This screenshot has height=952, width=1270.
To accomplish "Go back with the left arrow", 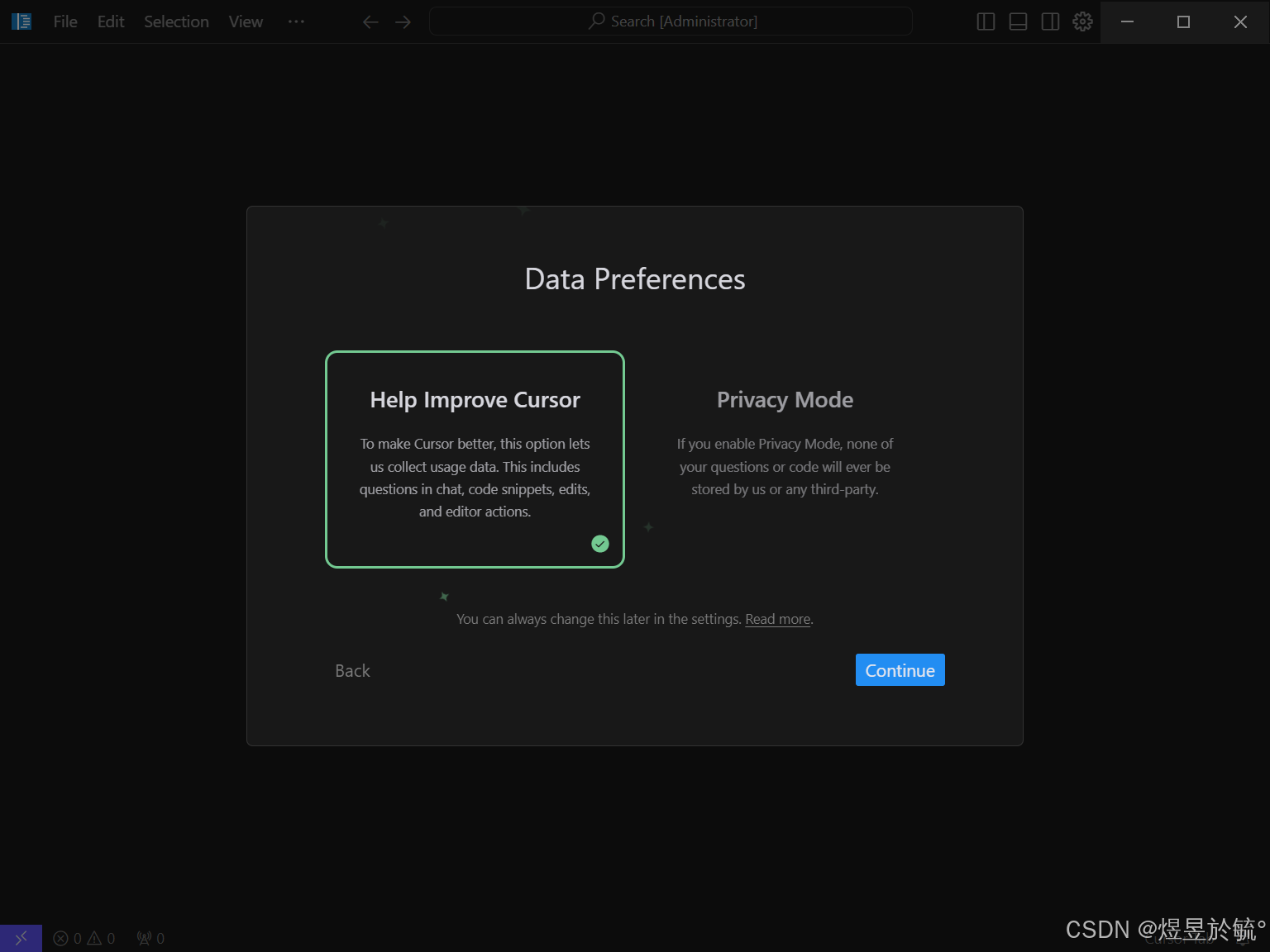I will 370,22.
